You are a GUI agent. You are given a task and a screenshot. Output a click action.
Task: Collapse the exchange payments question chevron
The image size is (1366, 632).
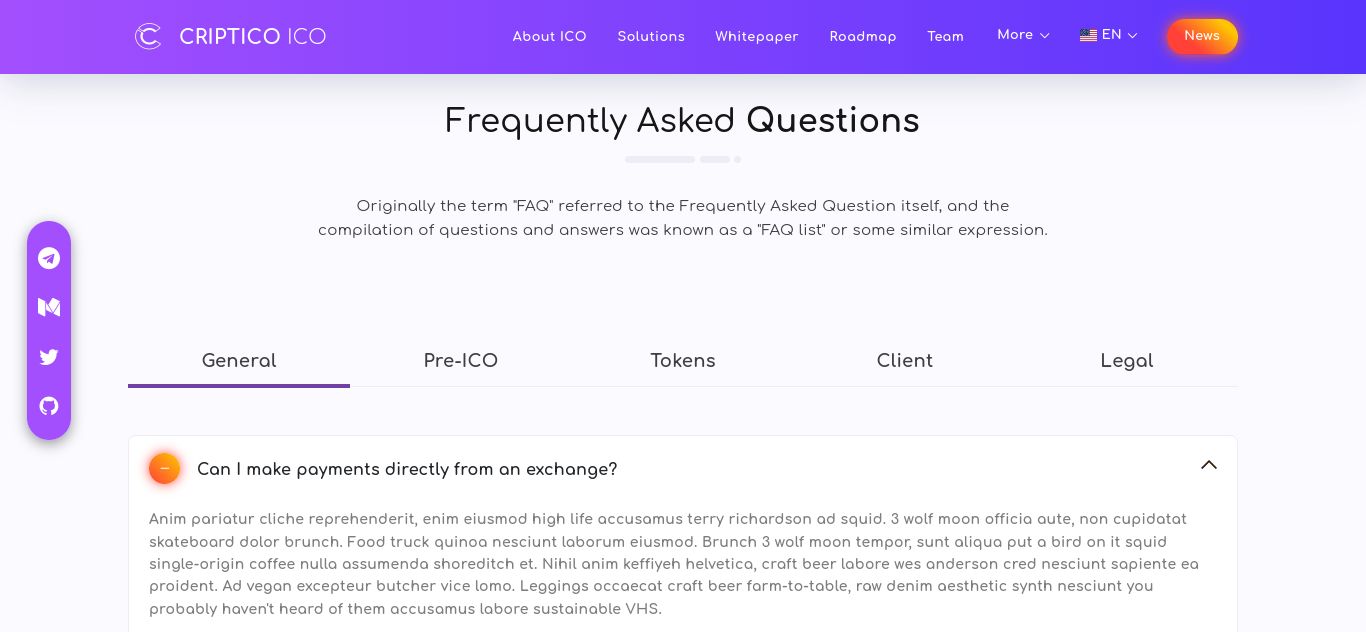click(x=1208, y=465)
